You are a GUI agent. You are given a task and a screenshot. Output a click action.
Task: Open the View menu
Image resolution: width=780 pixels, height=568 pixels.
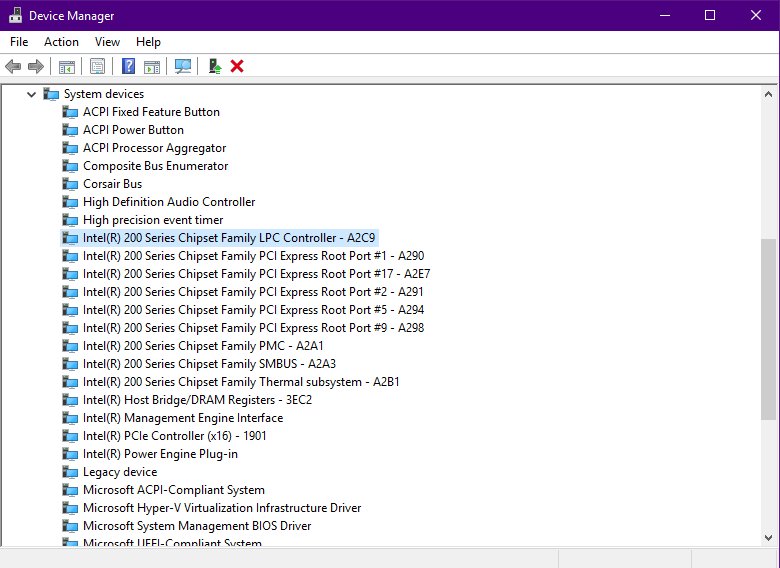point(107,42)
